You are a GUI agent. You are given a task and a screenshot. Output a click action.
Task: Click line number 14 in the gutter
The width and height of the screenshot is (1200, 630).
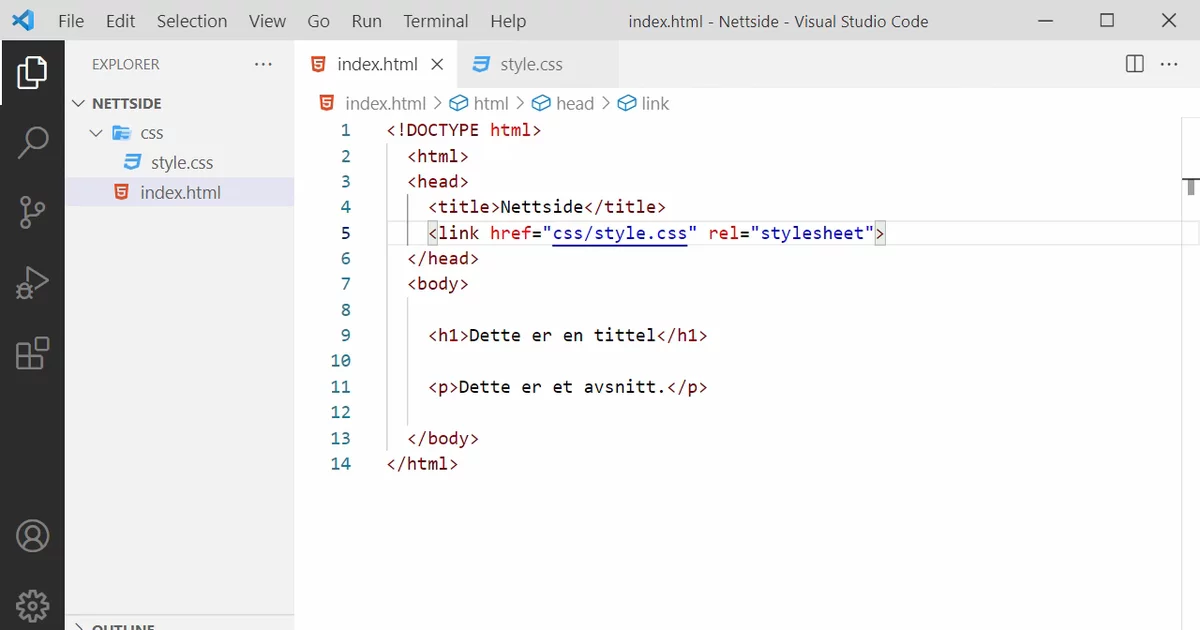coord(341,464)
